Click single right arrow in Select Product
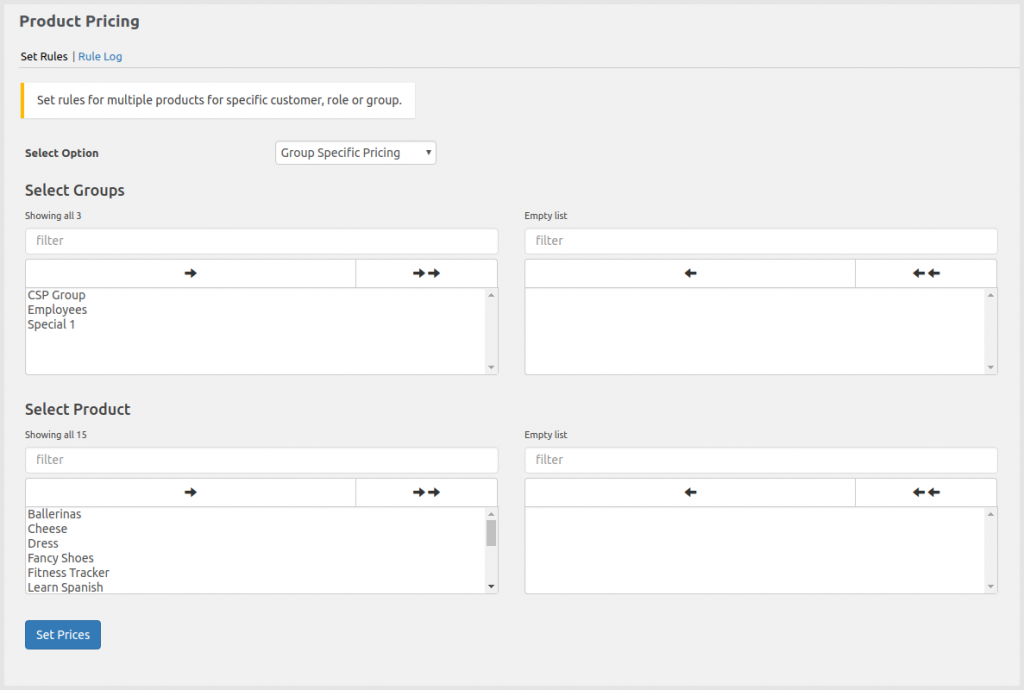Image resolution: width=1024 pixels, height=690 pixels. tap(190, 492)
